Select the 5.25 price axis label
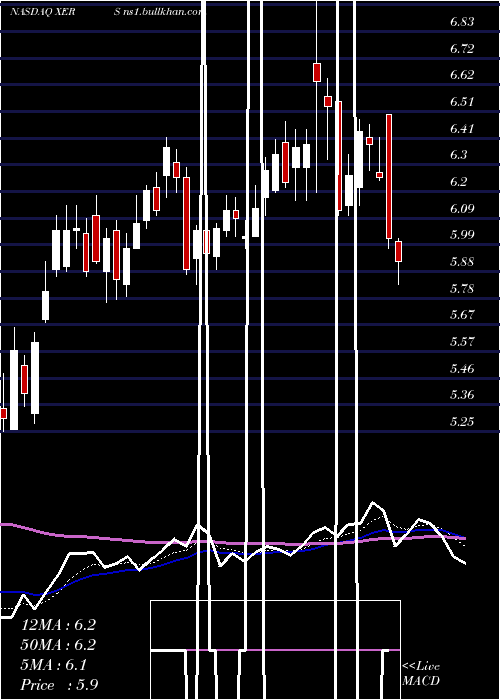500x700 pixels. 462,422
